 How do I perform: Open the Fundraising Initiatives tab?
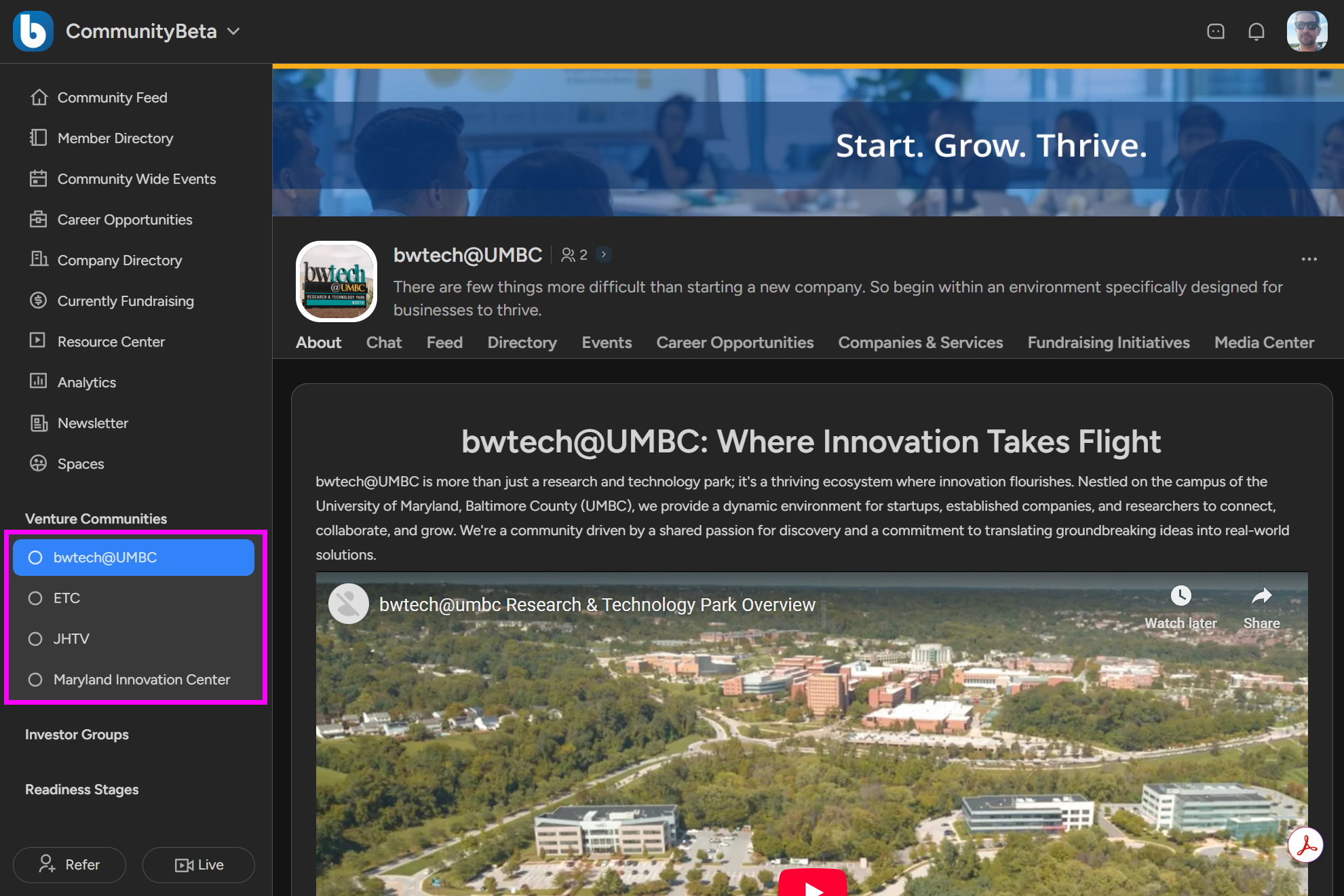(x=1109, y=343)
